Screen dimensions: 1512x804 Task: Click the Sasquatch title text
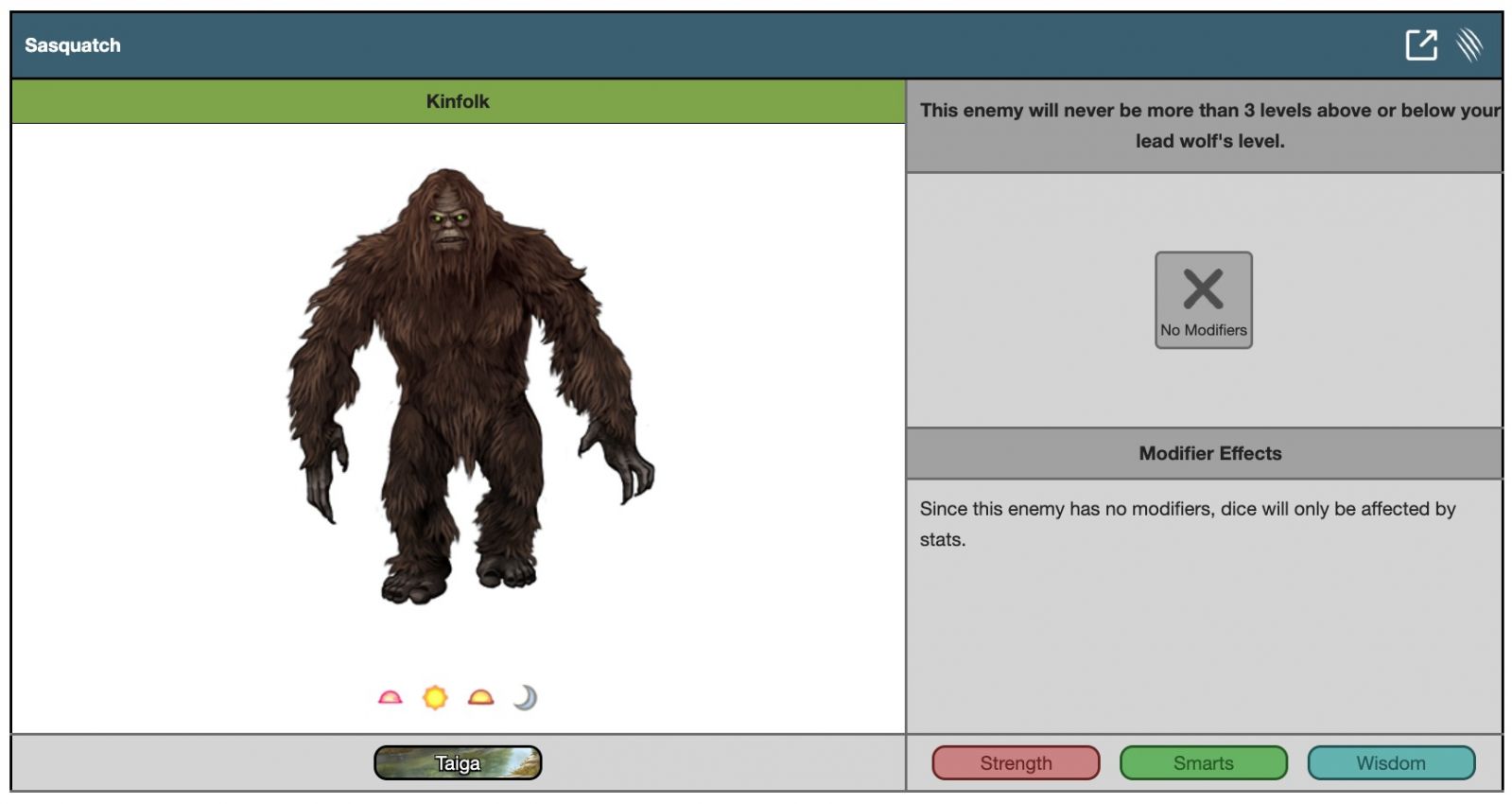(73, 45)
